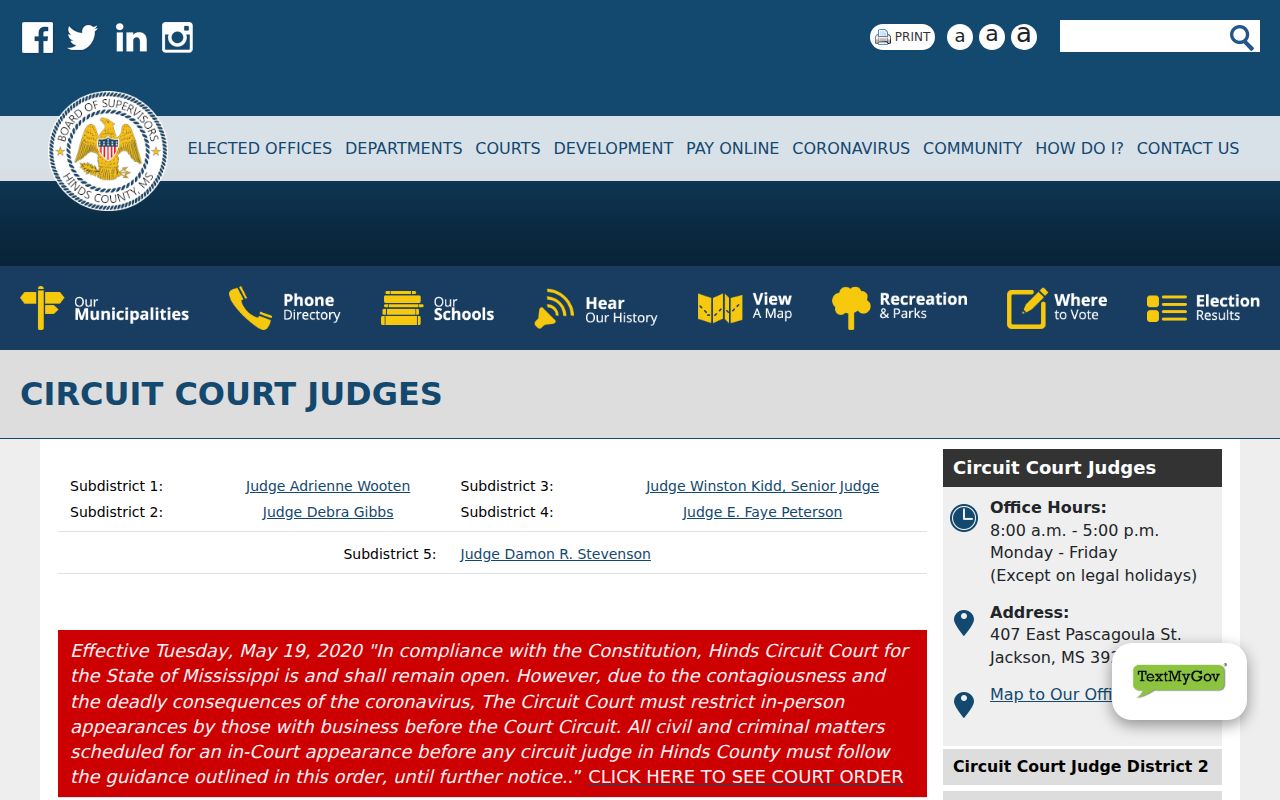Image resolution: width=1280 pixels, height=800 pixels.
Task: Open the Courts menu
Action: click(508, 148)
